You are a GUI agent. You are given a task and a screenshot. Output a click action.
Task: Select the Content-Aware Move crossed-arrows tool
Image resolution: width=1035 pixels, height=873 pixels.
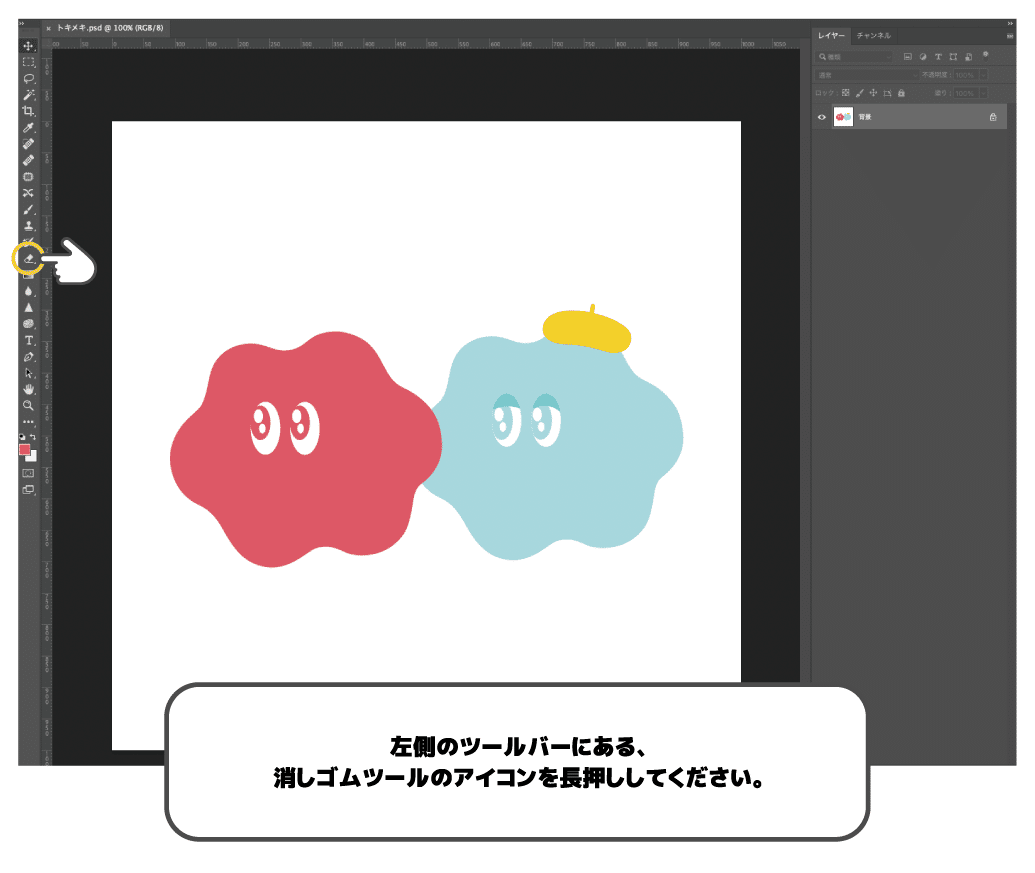pyautogui.click(x=28, y=193)
